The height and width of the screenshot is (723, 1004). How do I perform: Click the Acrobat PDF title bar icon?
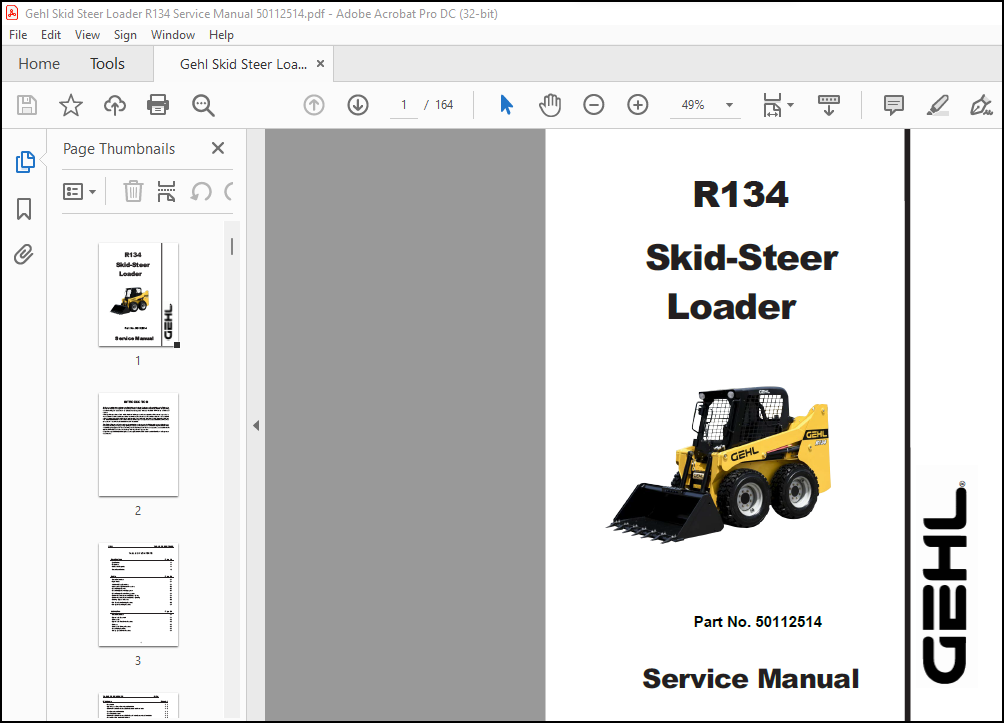[x=12, y=13]
